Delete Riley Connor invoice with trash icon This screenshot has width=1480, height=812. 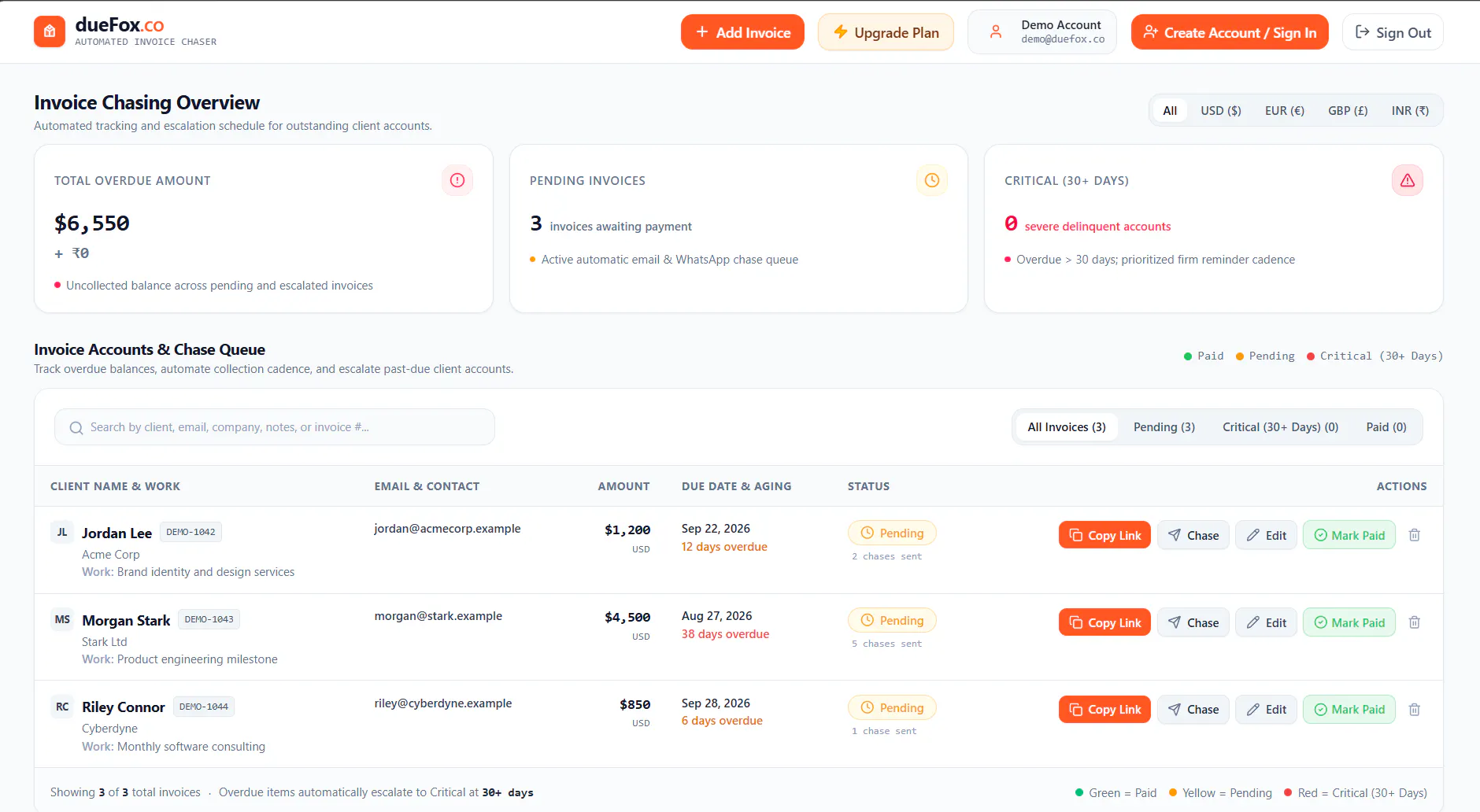pyautogui.click(x=1414, y=710)
